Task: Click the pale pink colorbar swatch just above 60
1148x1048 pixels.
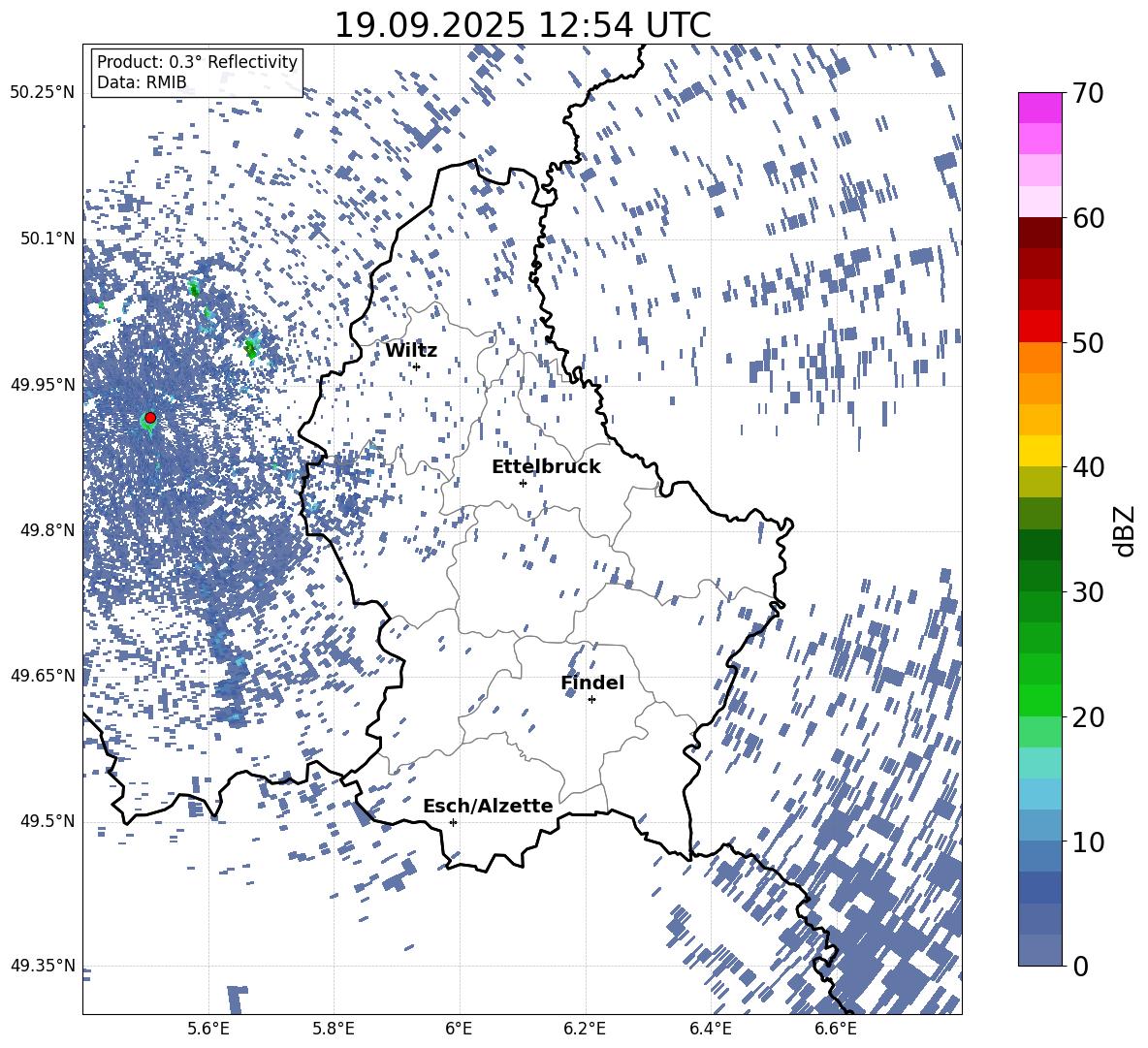Action: [1040, 202]
